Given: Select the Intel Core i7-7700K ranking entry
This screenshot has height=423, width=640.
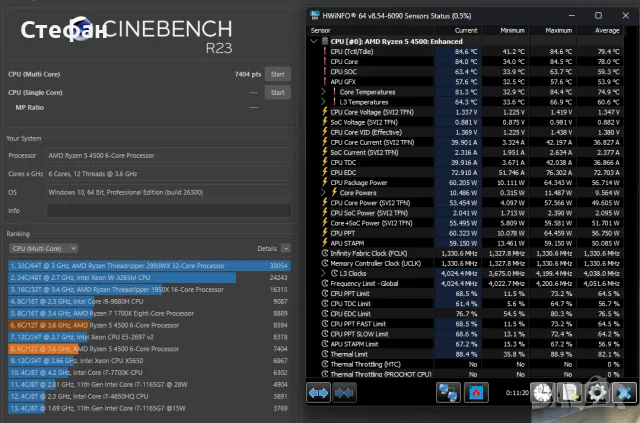Looking at the screenshot, I should (x=149, y=373).
